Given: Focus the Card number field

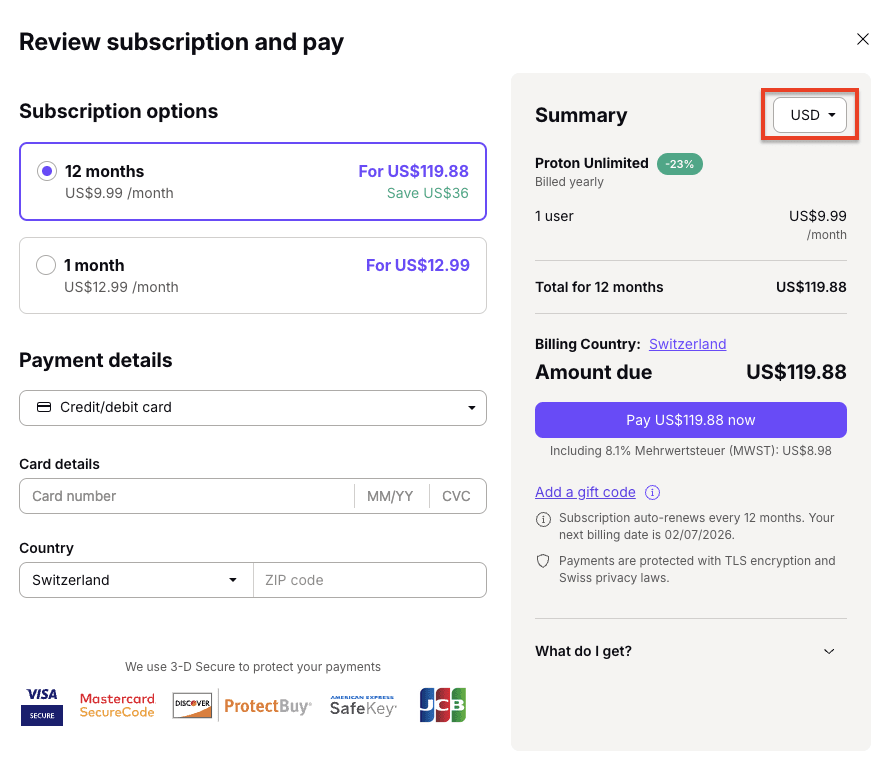Looking at the screenshot, I should 186,496.
